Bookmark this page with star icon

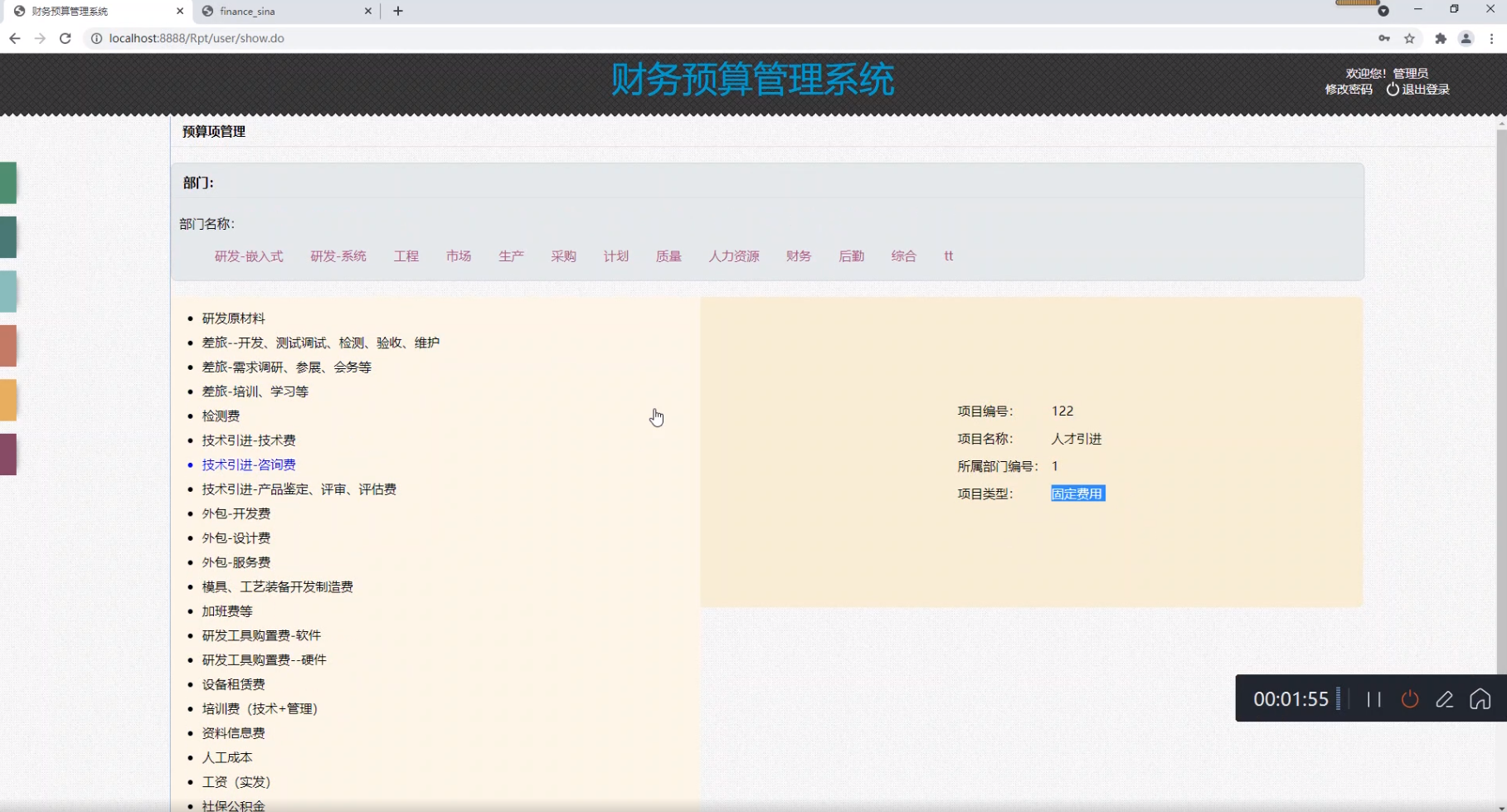(1409, 38)
